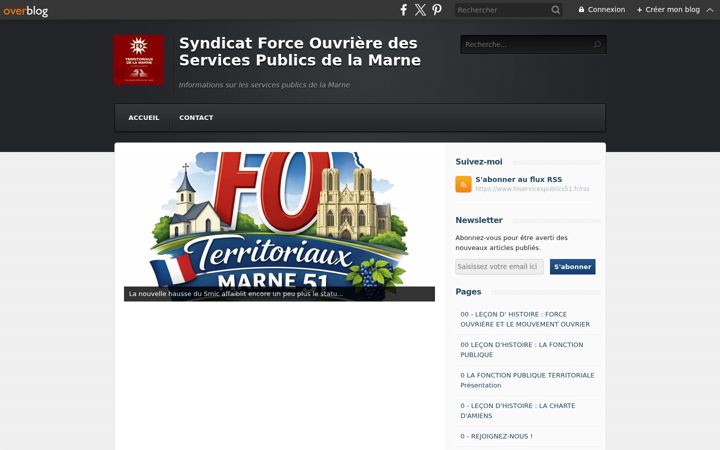Open the CONTACT menu item
This screenshot has height=450, width=720.
pos(196,118)
